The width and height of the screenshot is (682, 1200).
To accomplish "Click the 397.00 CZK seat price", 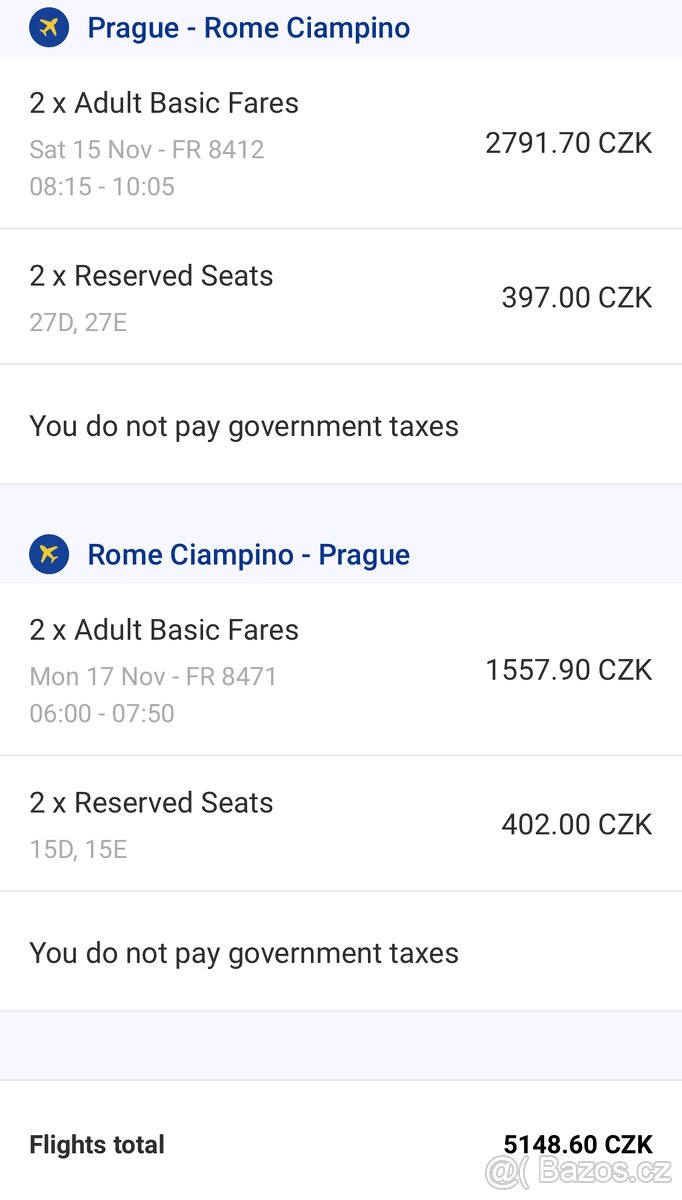I will (x=576, y=297).
